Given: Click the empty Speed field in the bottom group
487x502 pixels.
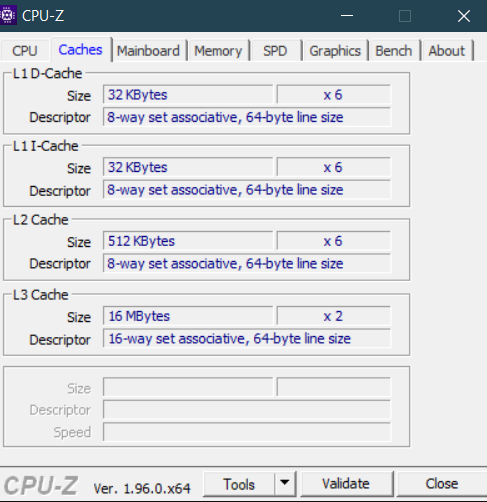Looking at the screenshot, I should (247, 432).
